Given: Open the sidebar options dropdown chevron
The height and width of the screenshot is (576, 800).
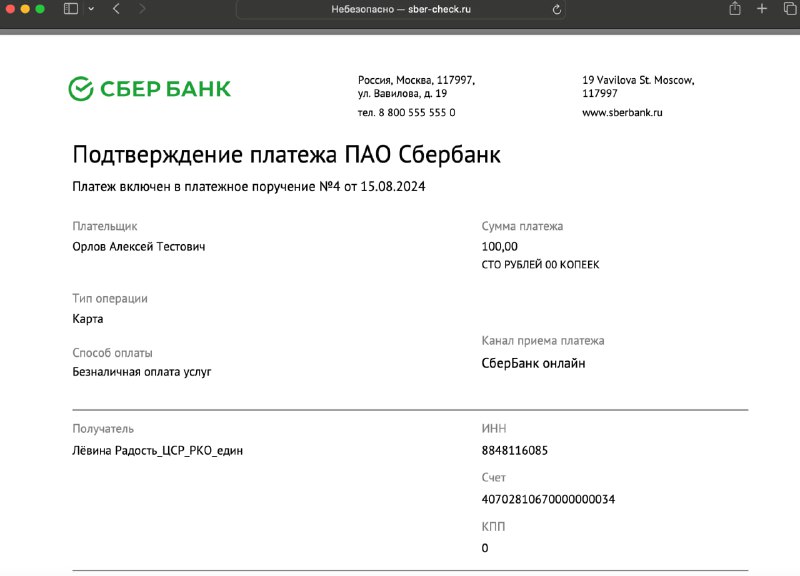Looking at the screenshot, I should (91, 9).
